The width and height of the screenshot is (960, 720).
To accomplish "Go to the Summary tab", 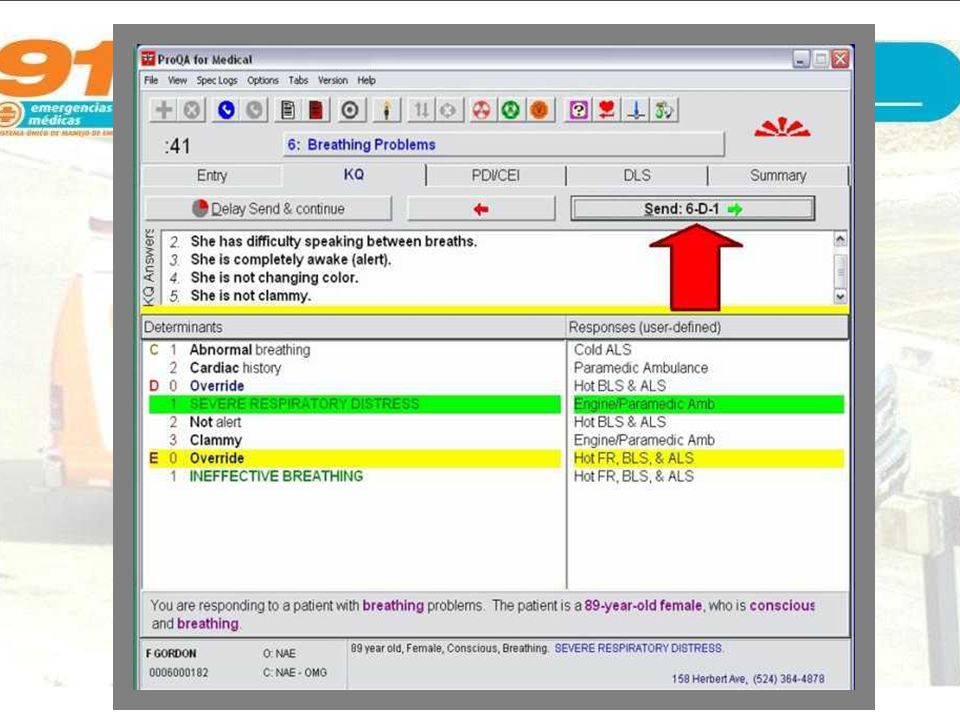I will (778, 176).
